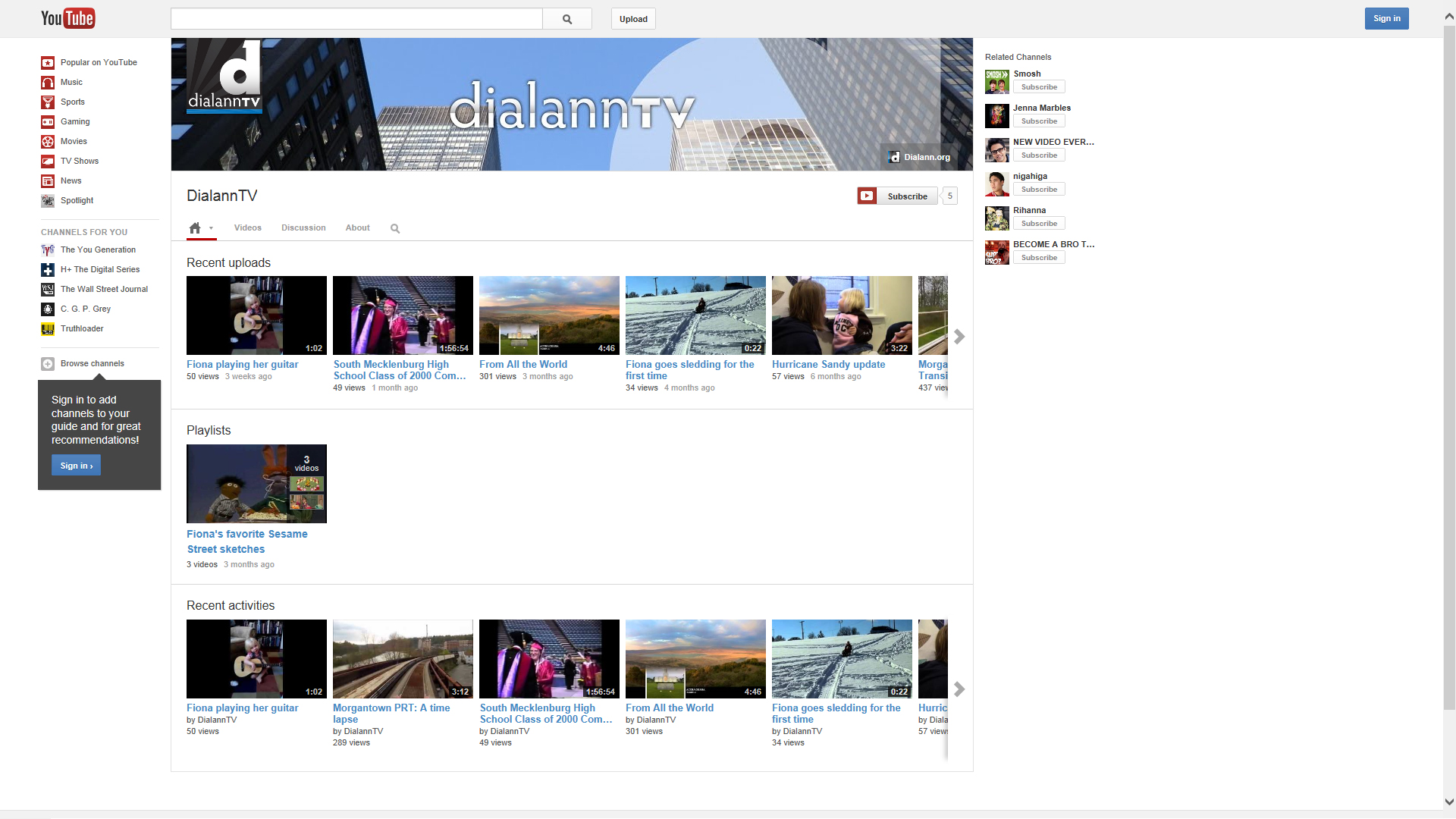Image resolution: width=1456 pixels, height=819 pixels.
Task: Show next Recent activities videos arrow
Action: pyautogui.click(x=959, y=689)
